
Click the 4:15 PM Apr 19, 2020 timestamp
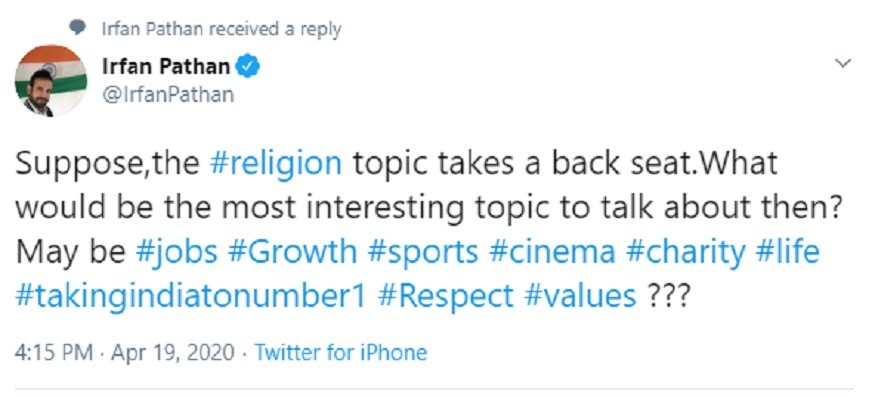coord(124,353)
